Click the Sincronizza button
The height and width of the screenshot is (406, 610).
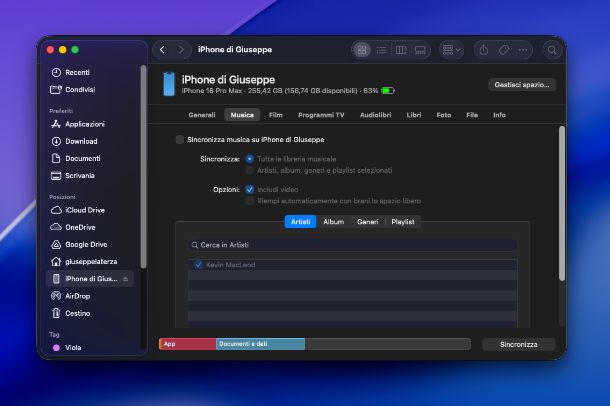[518, 344]
